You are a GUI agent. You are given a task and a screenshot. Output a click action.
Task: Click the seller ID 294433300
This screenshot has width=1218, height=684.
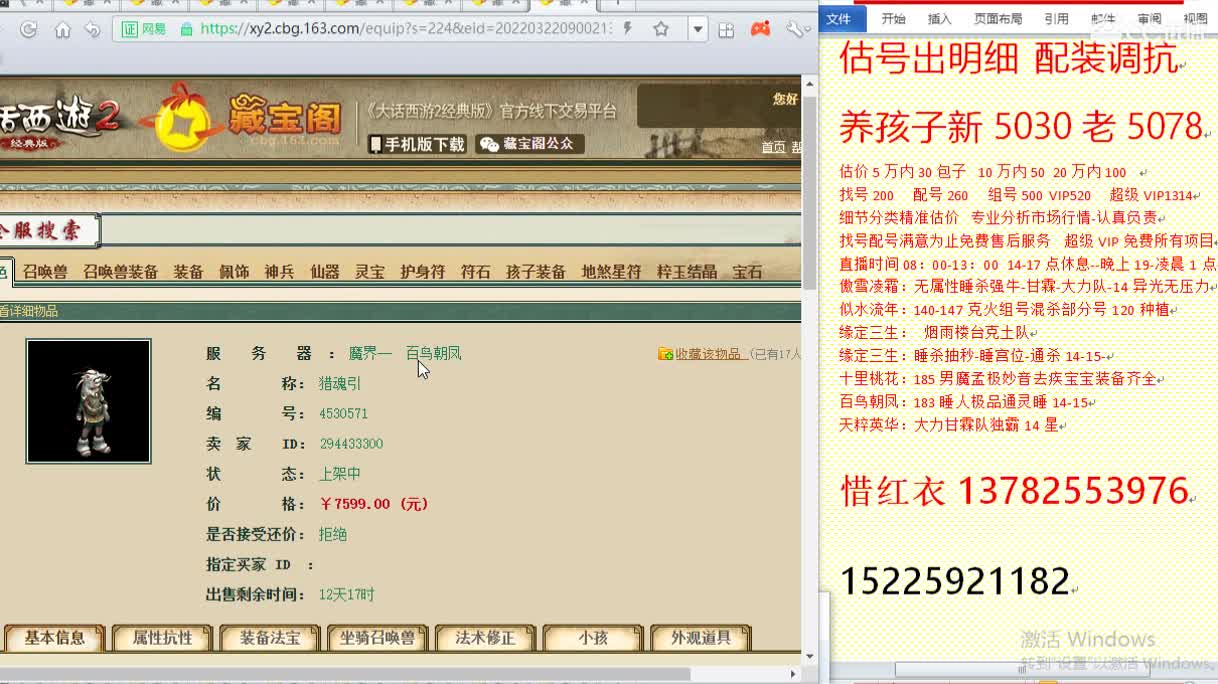pyautogui.click(x=351, y=443)
